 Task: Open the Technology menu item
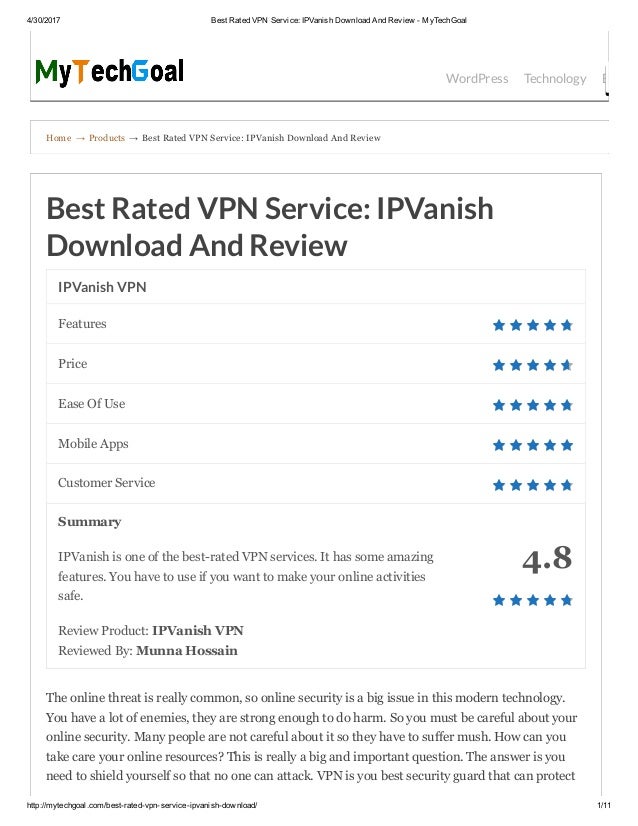point(555,78)
